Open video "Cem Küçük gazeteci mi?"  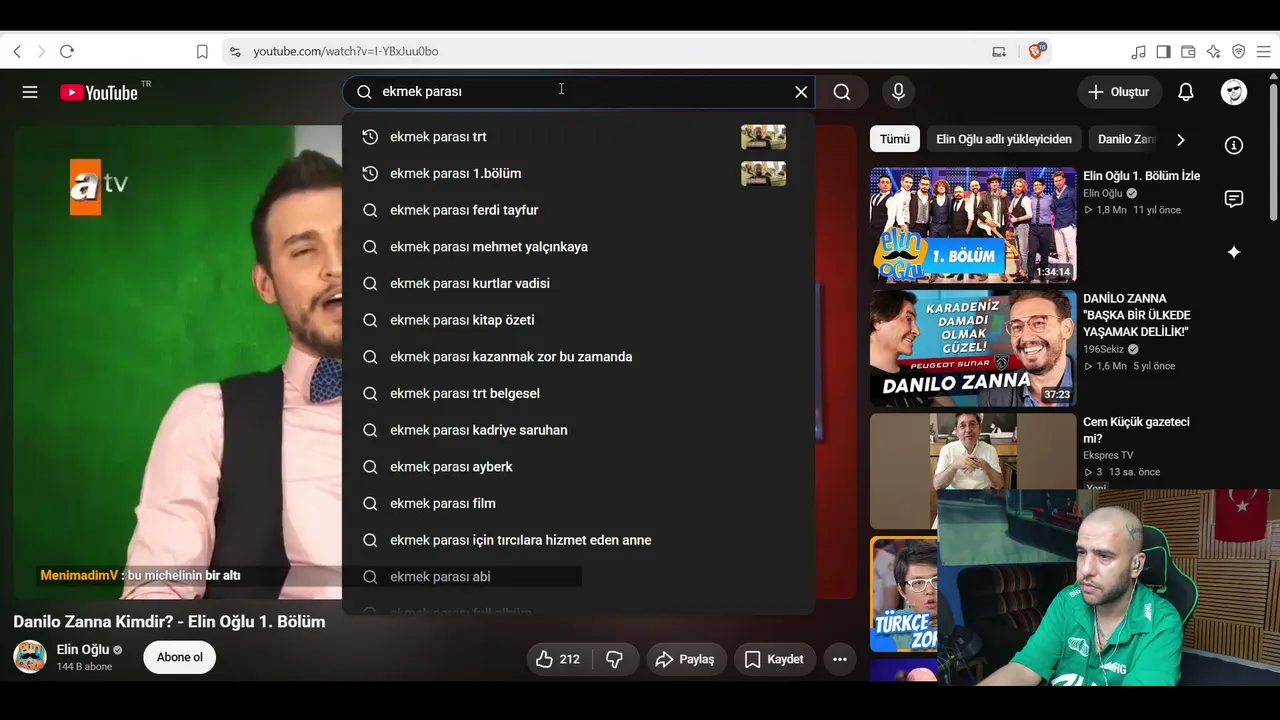(1136, 430)
